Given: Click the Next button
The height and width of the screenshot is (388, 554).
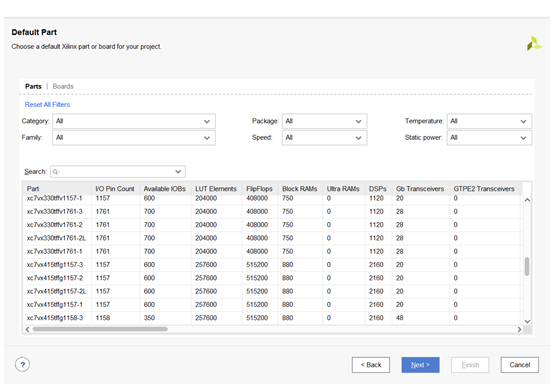Looking at the screenshot, I should click(420, 365).
